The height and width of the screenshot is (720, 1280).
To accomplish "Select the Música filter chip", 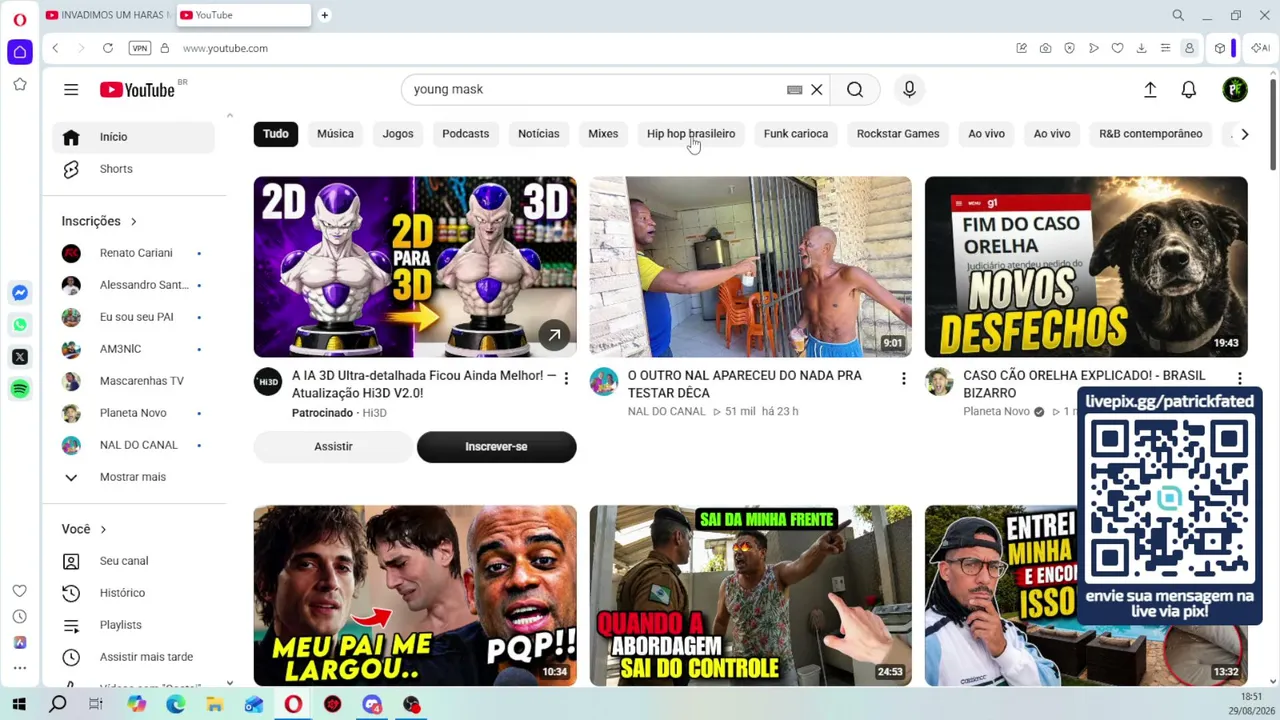I will click(x=335, y=134).
